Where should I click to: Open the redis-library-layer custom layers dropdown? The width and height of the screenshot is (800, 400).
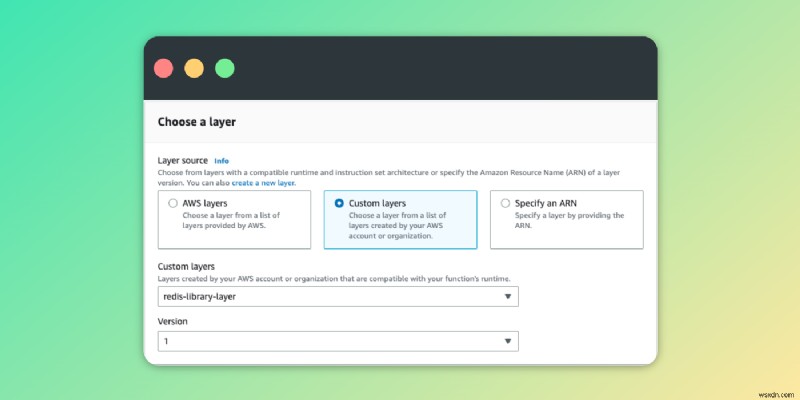338,296
